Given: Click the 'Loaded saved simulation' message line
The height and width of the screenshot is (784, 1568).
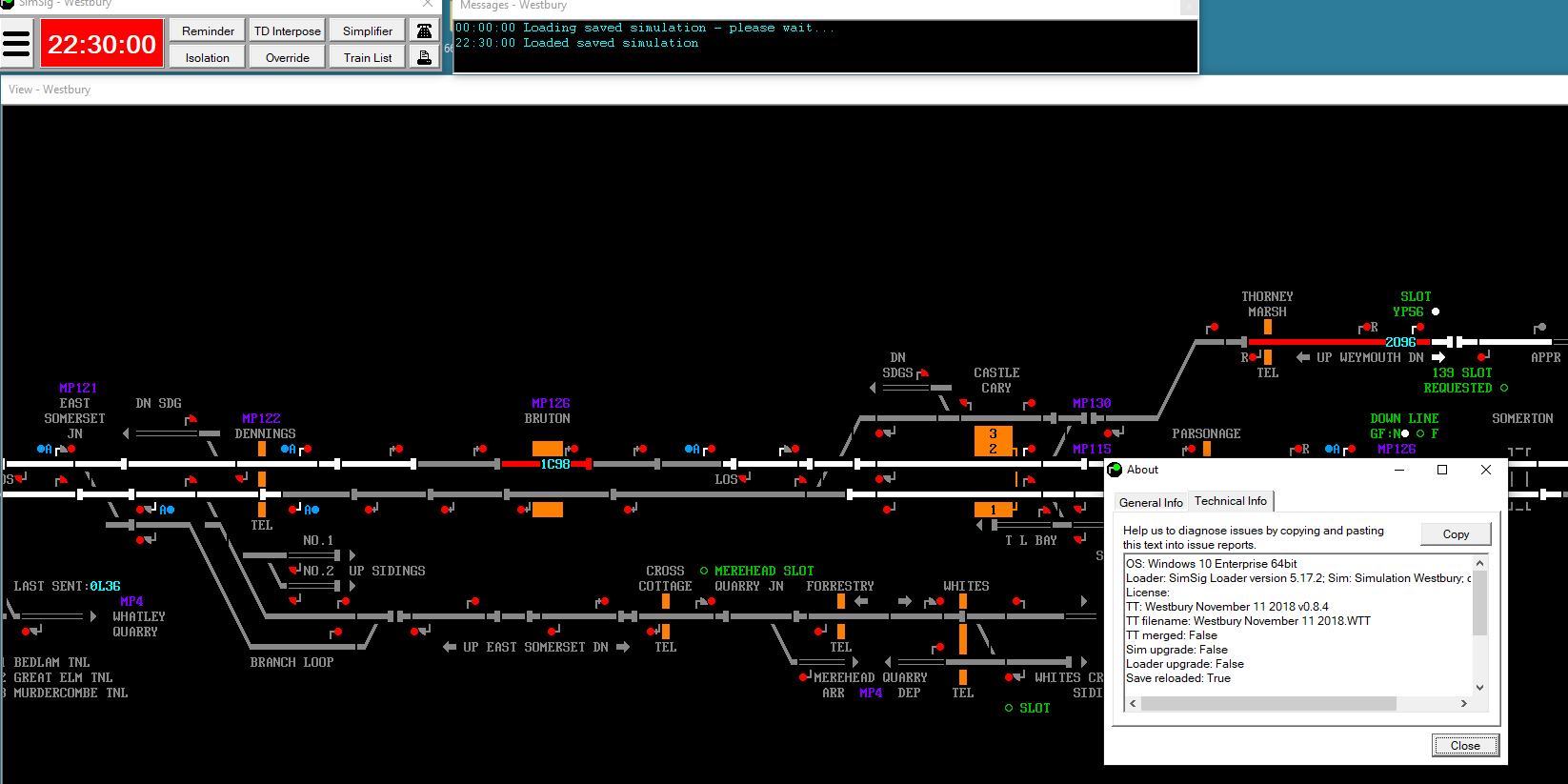Looking at the screenshot, I should tap(577, 43).
